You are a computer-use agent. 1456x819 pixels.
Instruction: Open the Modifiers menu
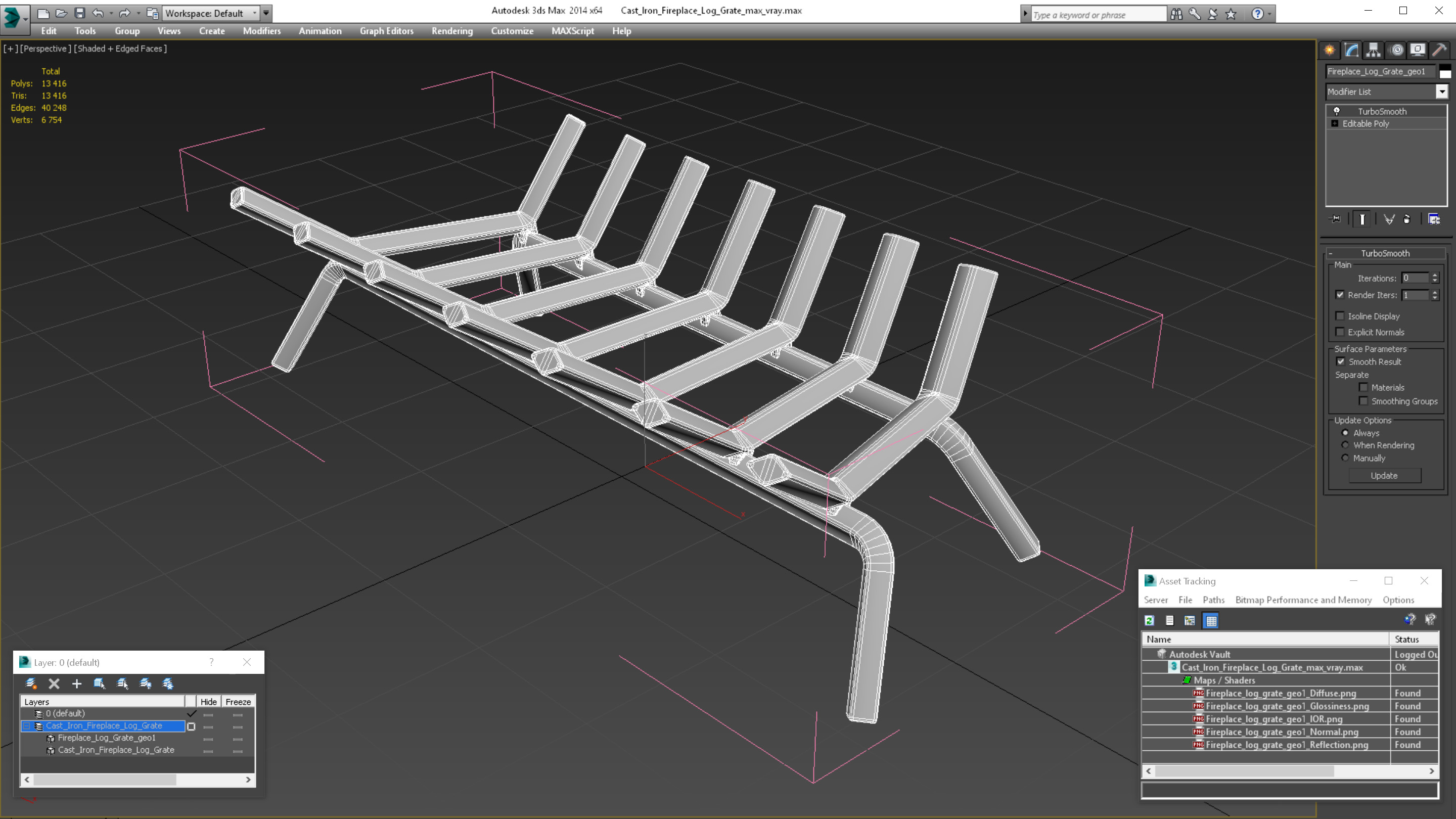(x=262, y=31)
